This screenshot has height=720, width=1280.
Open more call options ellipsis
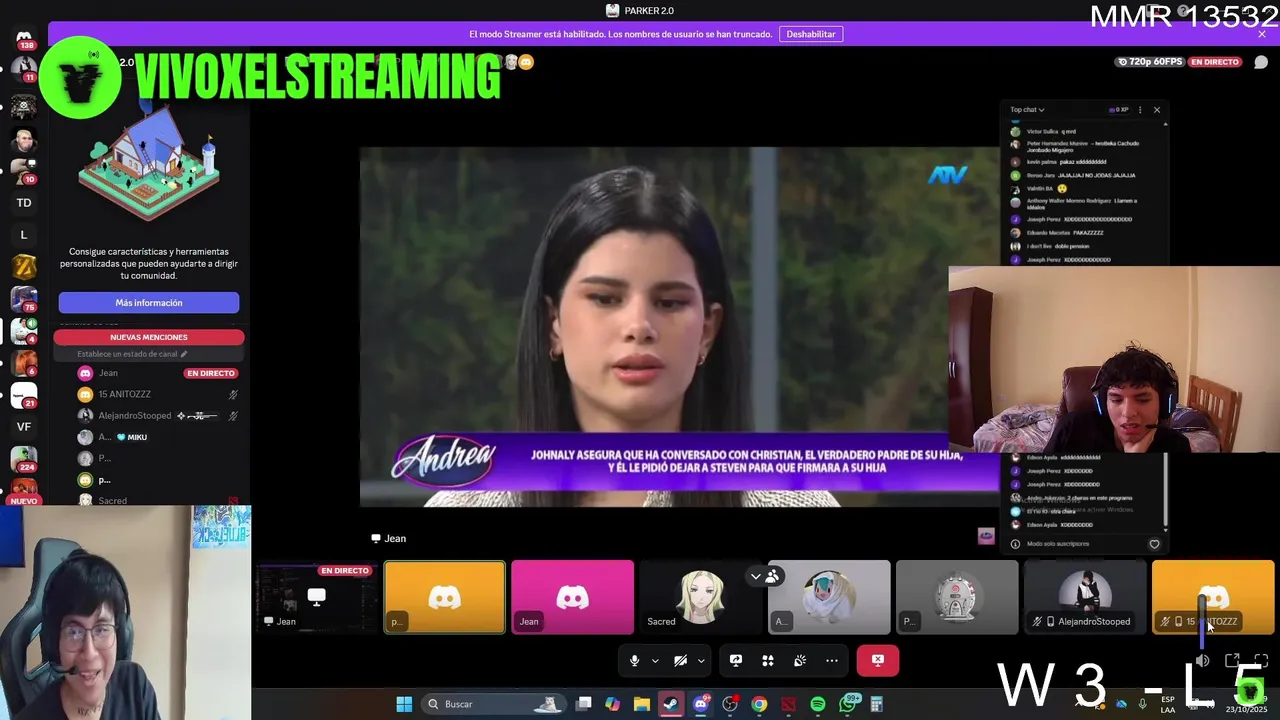[832, 660]
